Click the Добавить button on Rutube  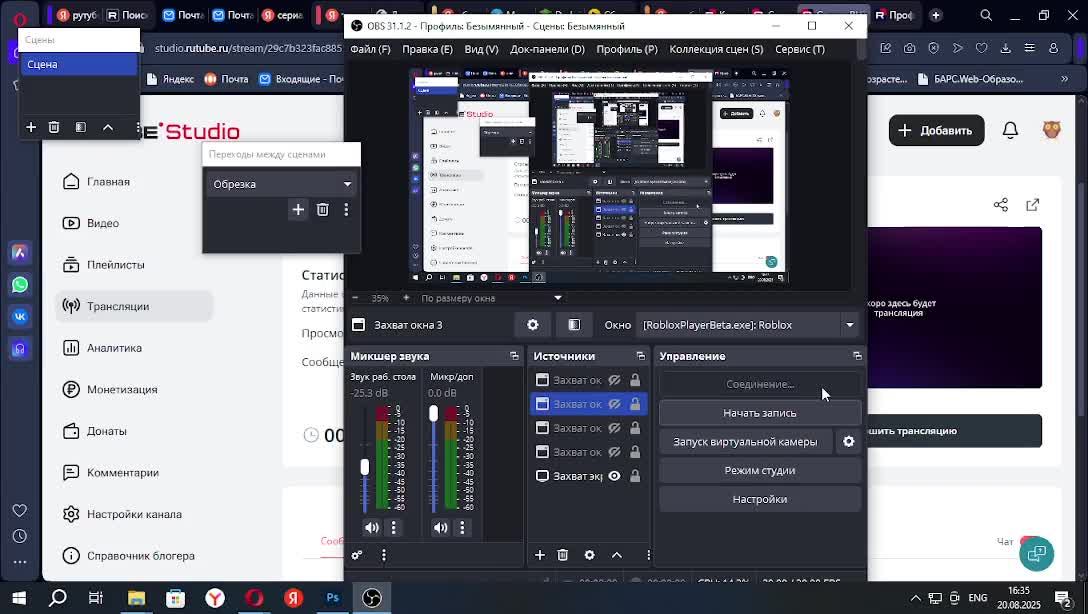936,130
